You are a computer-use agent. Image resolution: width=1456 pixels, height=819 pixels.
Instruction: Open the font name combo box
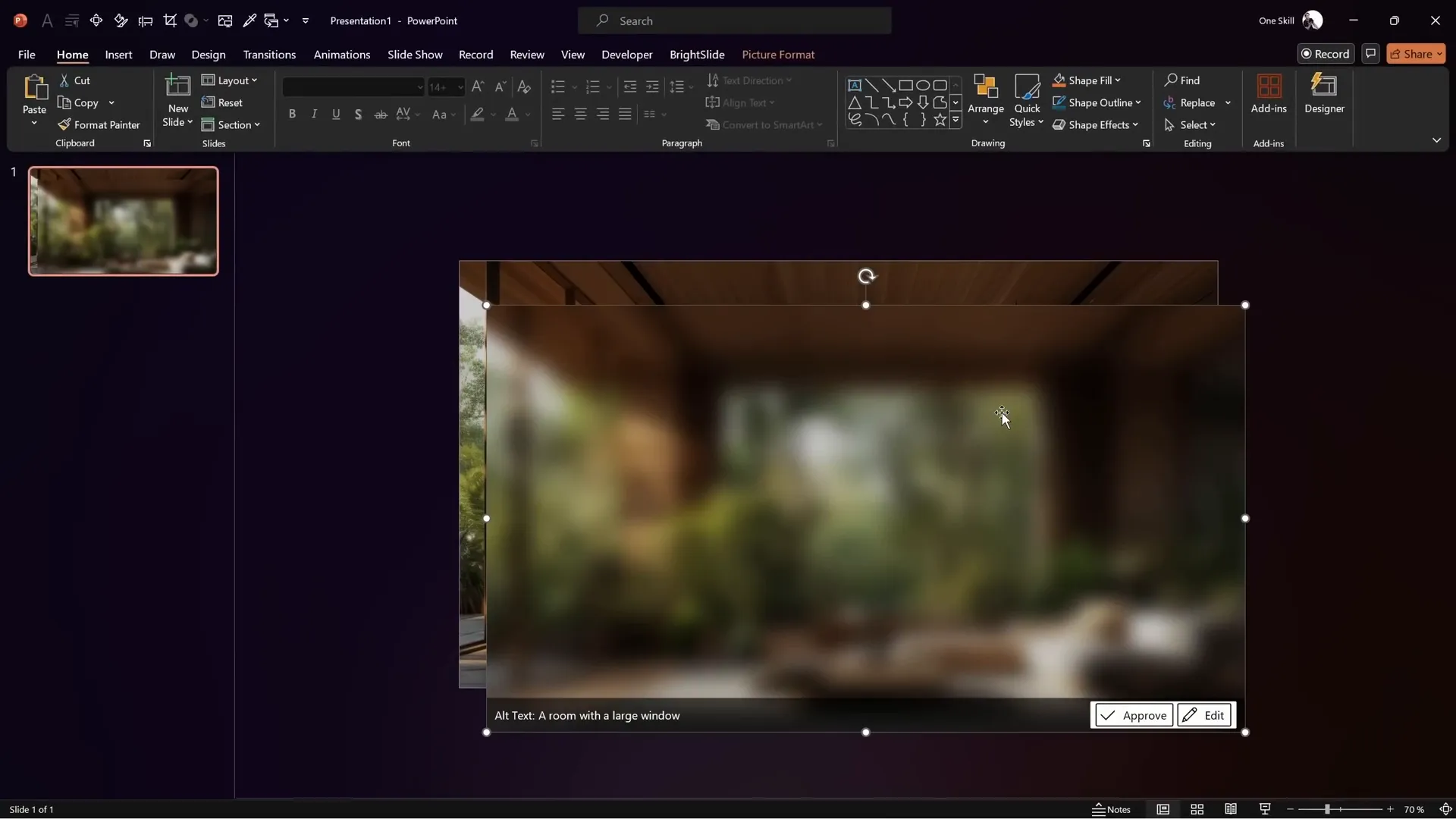coord(353,87)
